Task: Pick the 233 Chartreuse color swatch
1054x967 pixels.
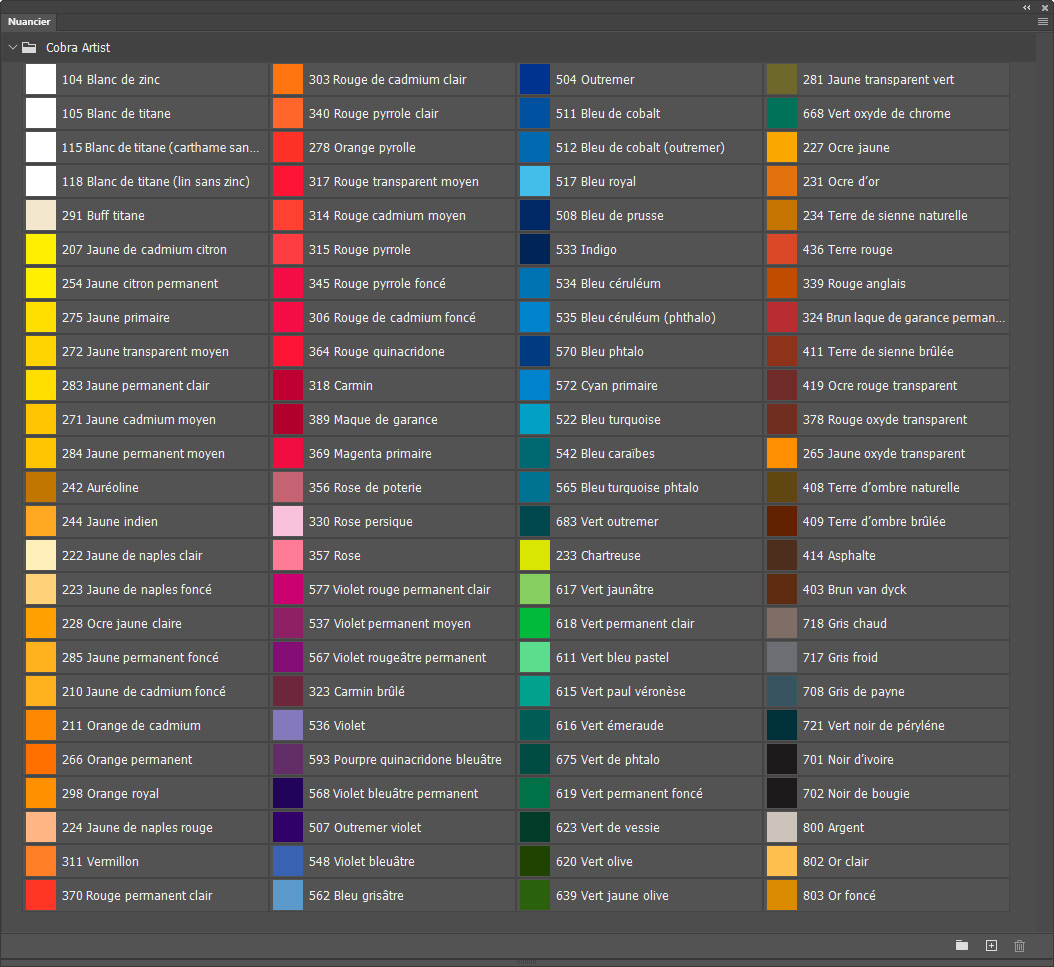Action: pyautogui.click(x=534, y=556)
